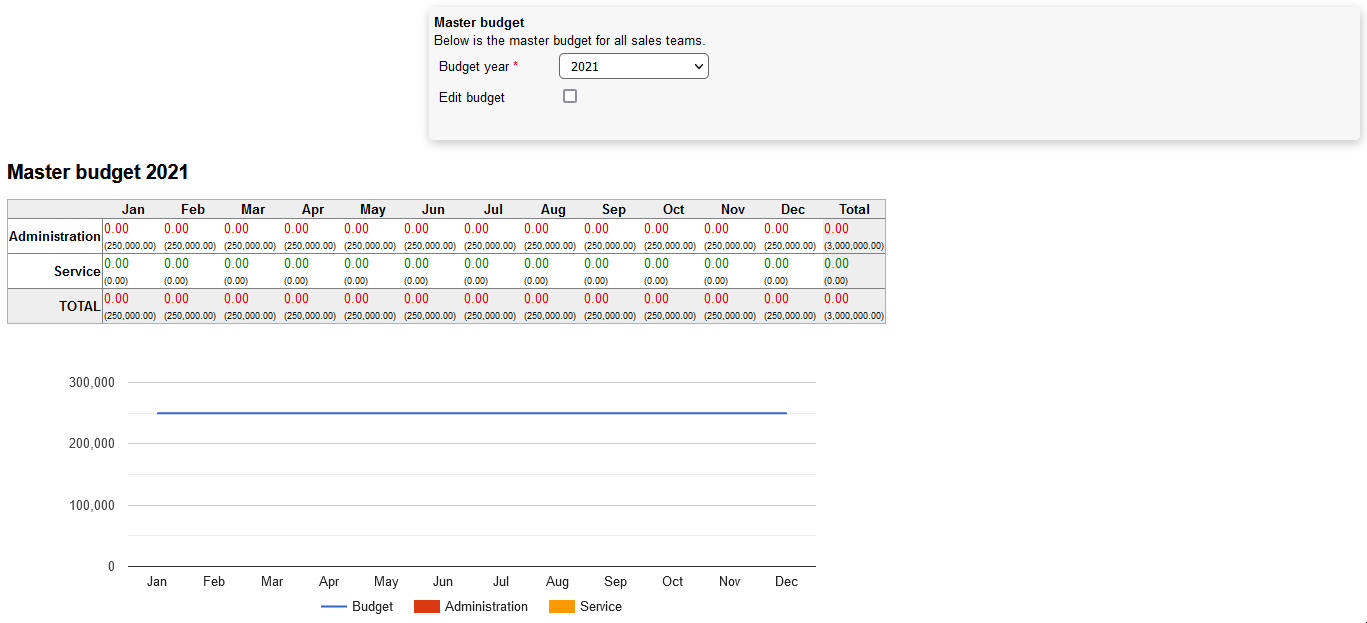Click the red Administration legend swatch

(427, 607)
